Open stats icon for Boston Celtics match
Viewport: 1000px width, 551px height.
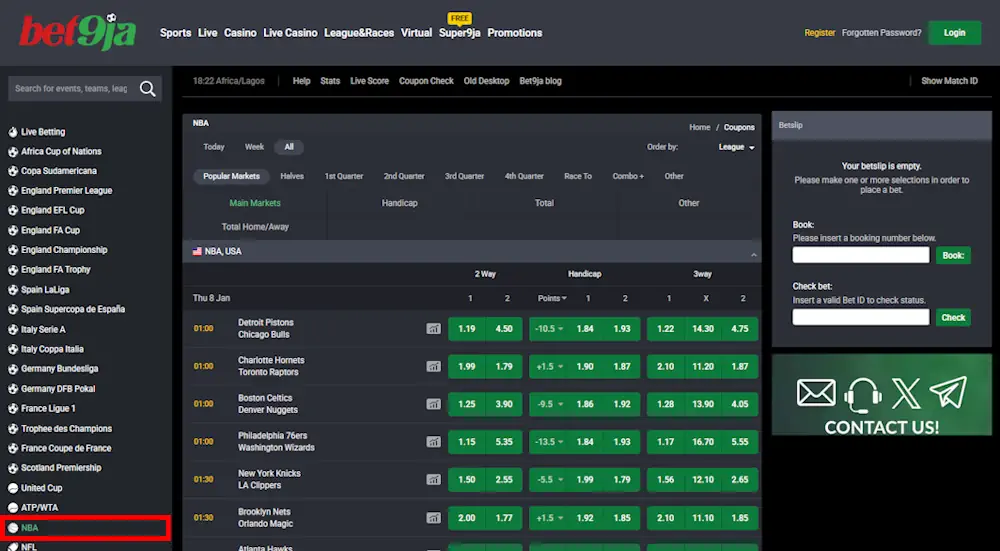pyautogui.click(x=434, y=404)
